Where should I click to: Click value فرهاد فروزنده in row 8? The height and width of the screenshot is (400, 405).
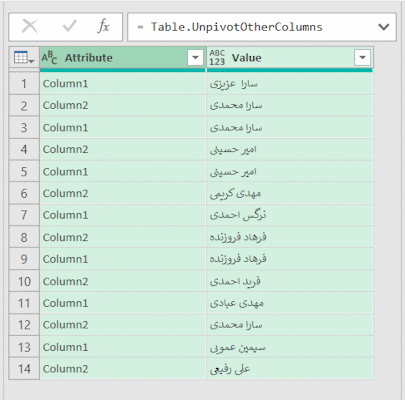click(x=290, y=237)
